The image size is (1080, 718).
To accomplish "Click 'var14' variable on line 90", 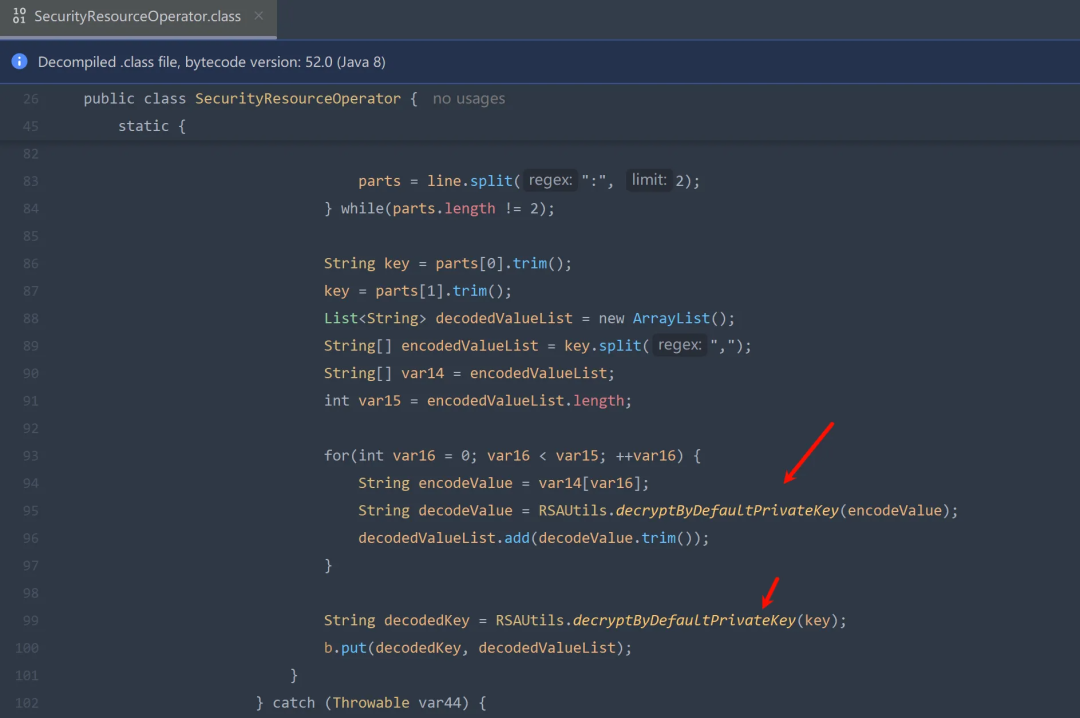I will [422, 373].
